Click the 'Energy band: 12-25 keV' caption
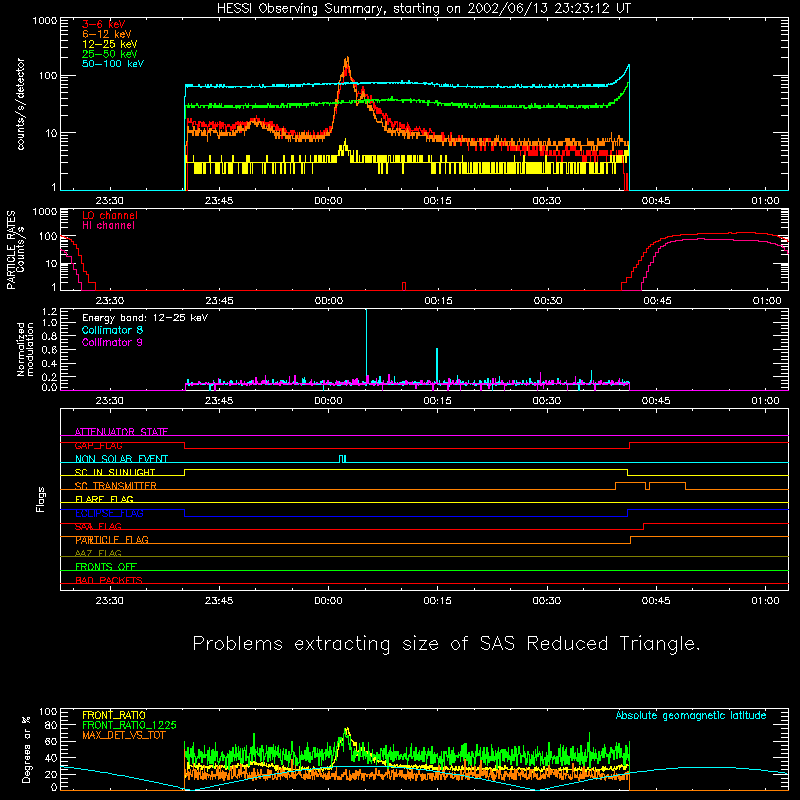Screen dimensions: 800x800 145,318
